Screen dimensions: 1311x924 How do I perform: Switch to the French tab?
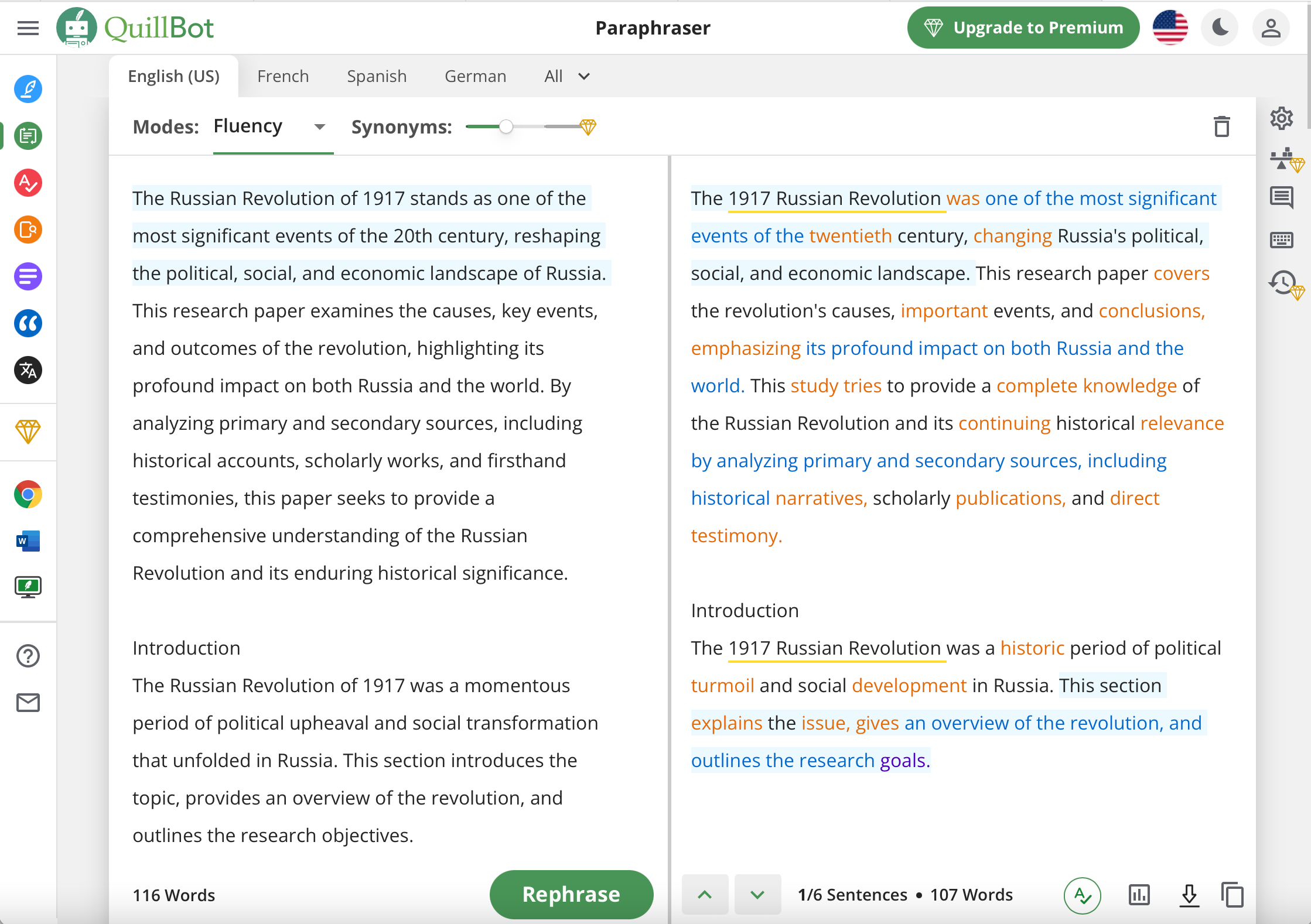tap(283, 76)
